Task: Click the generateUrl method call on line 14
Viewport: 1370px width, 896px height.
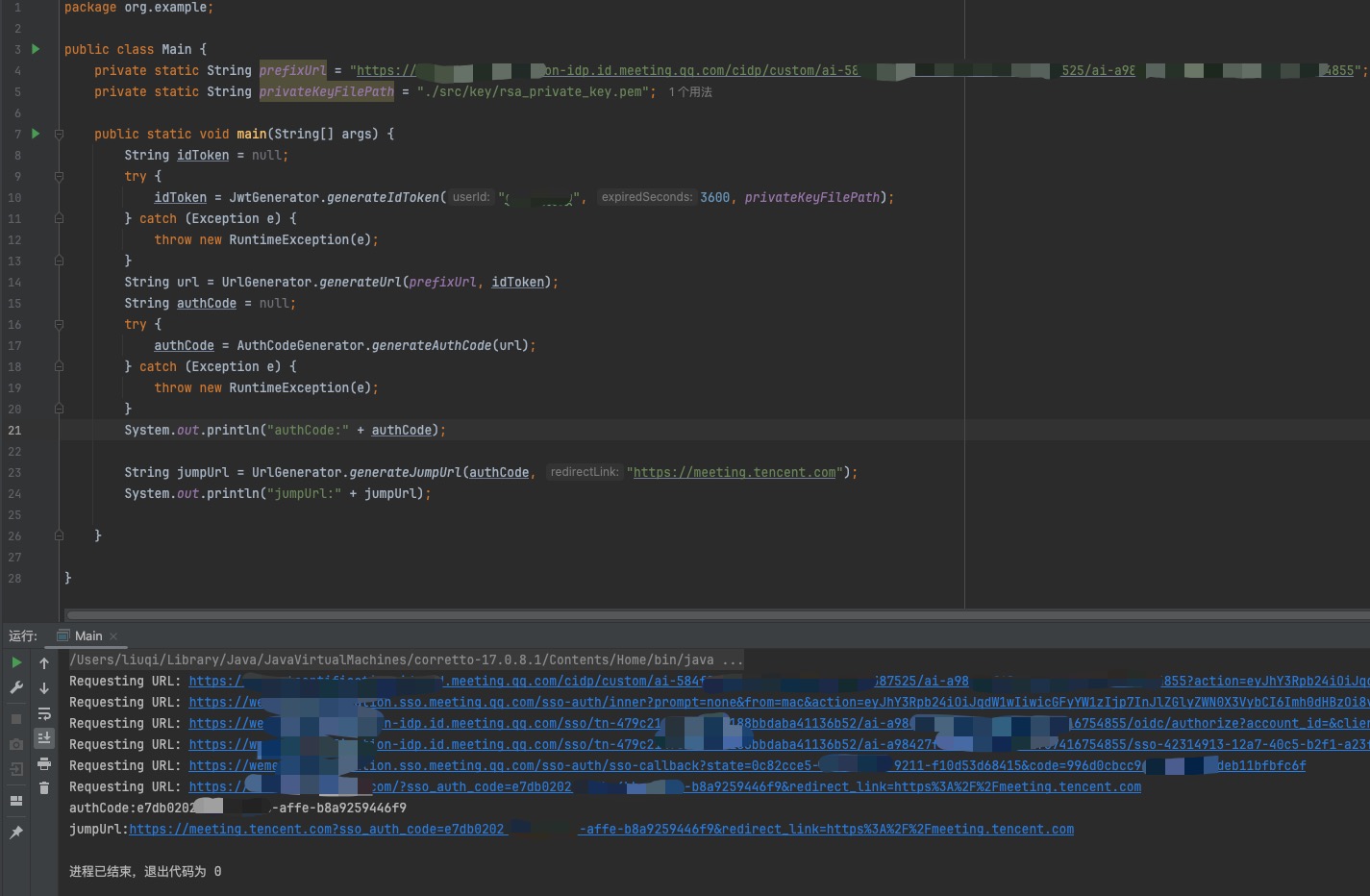Action: (361, 282)
